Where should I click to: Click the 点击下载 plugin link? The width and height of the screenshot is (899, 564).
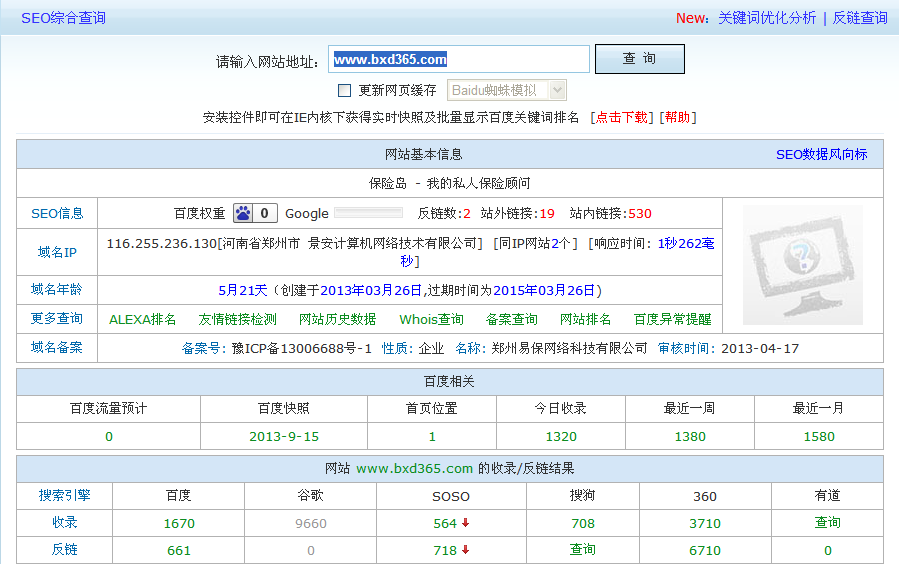coord(622,118)
